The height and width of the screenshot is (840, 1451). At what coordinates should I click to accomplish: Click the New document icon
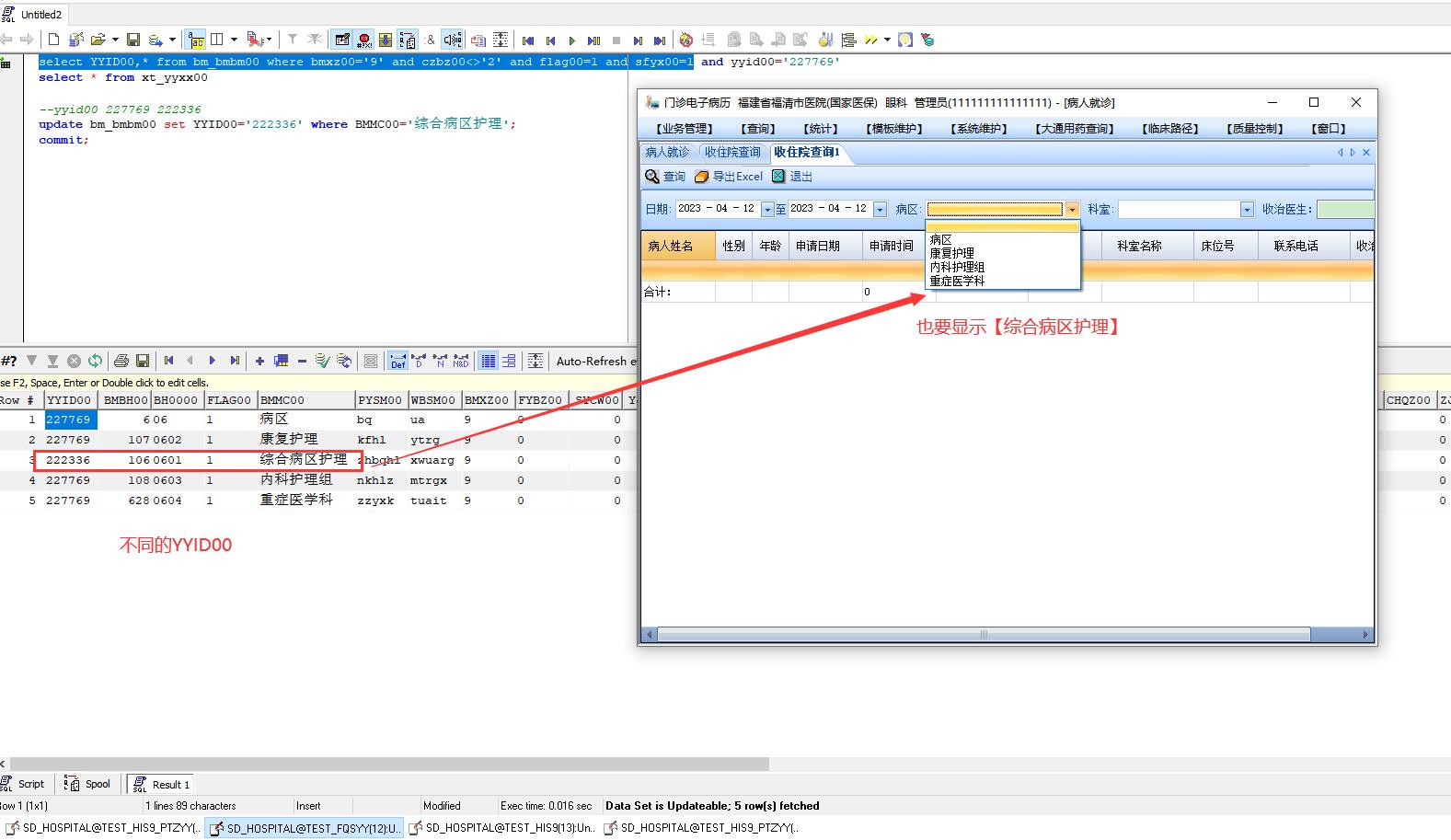click(x=53, y=40)
